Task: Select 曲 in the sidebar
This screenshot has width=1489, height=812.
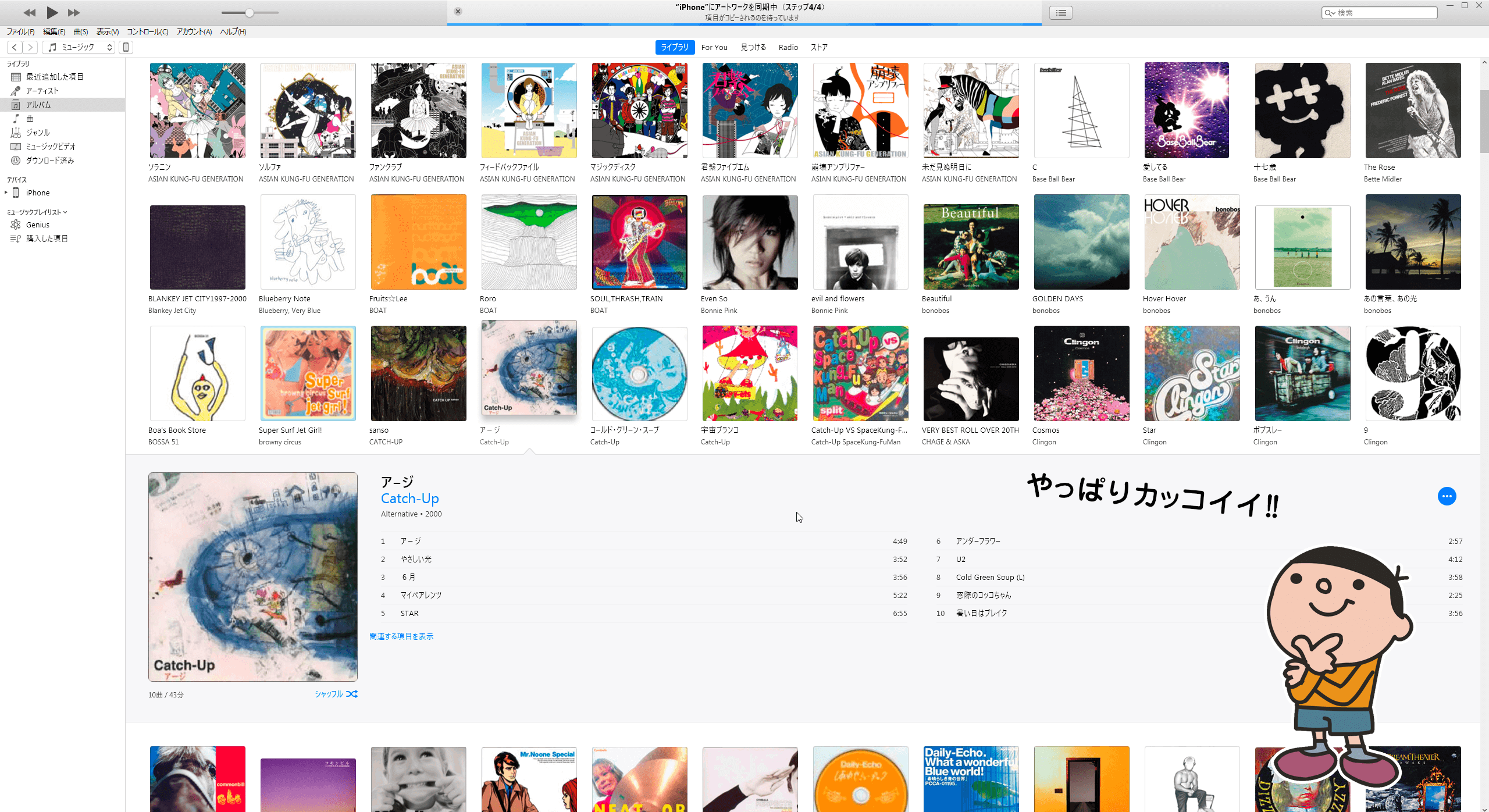Action: (62, 119)
